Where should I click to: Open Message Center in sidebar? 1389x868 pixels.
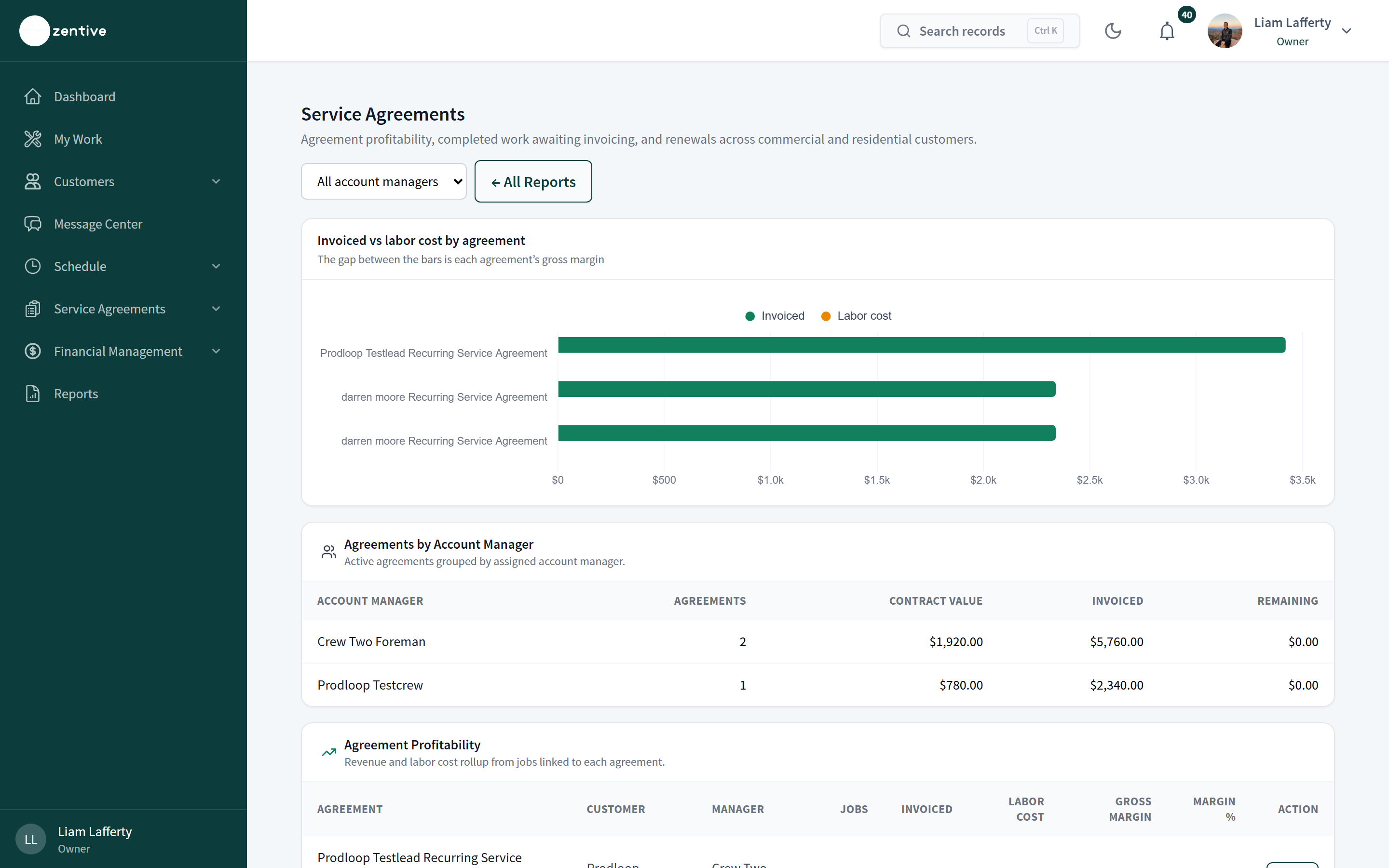[98, 224]
